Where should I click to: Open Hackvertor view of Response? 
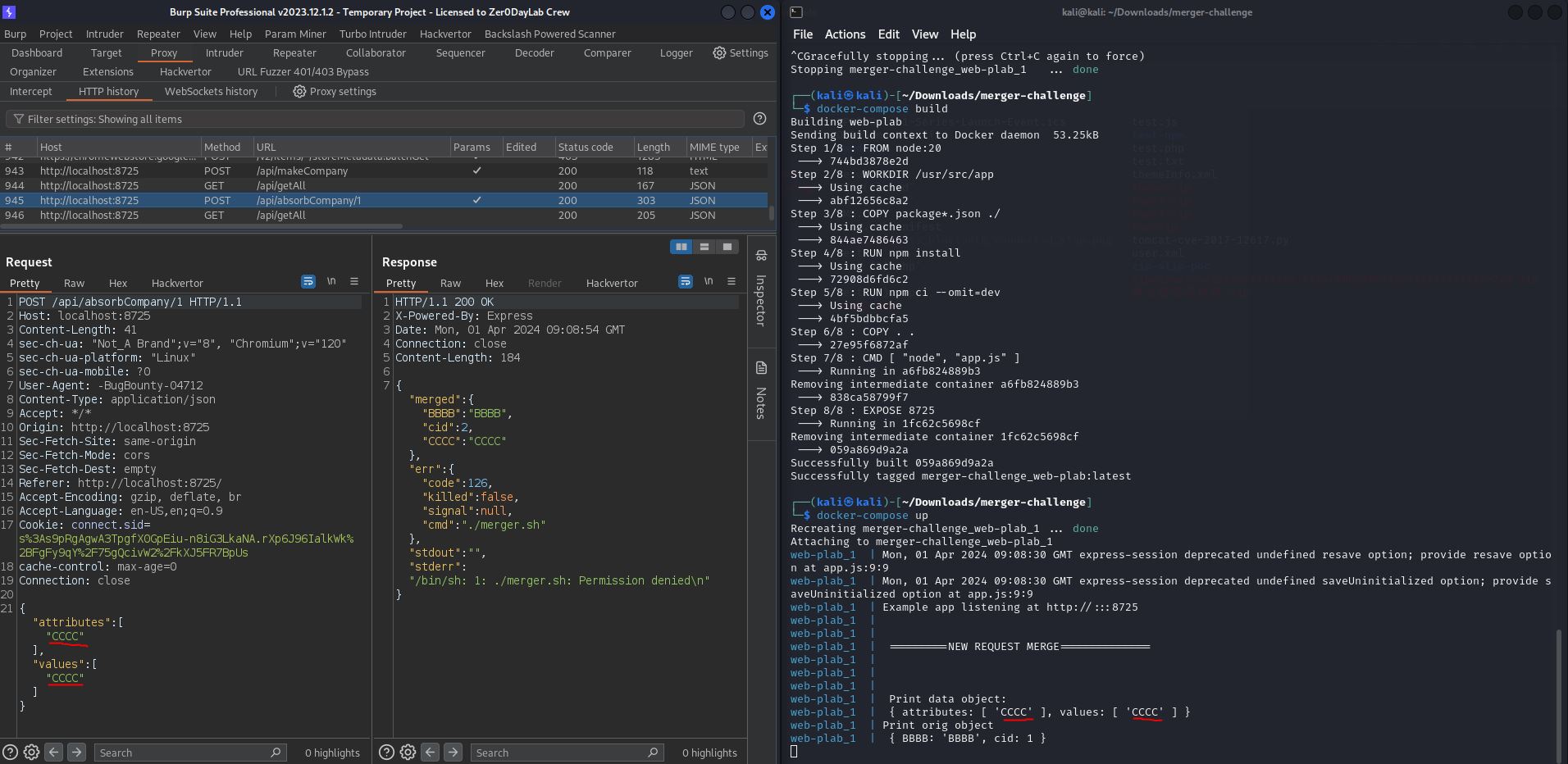click(612, 283)
